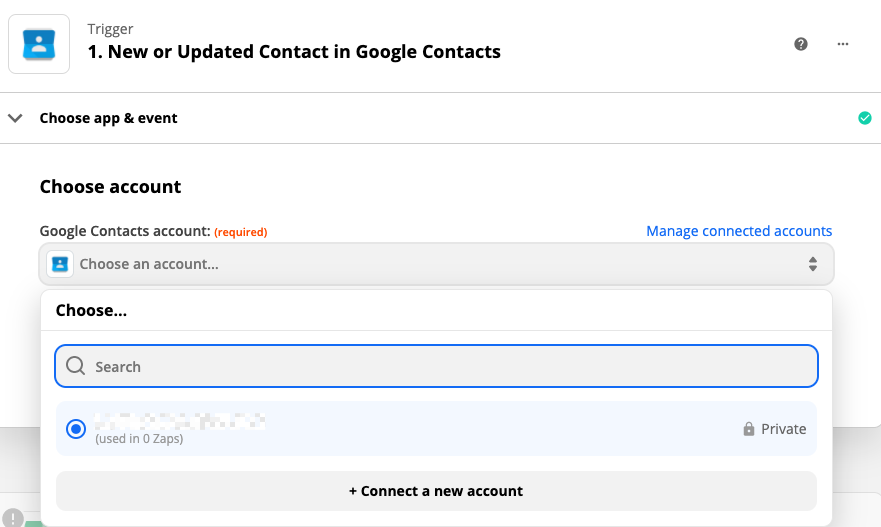Click the trigger title New or Updated Contact
This screenshot has height=527, width=881.
coord(294,52)
